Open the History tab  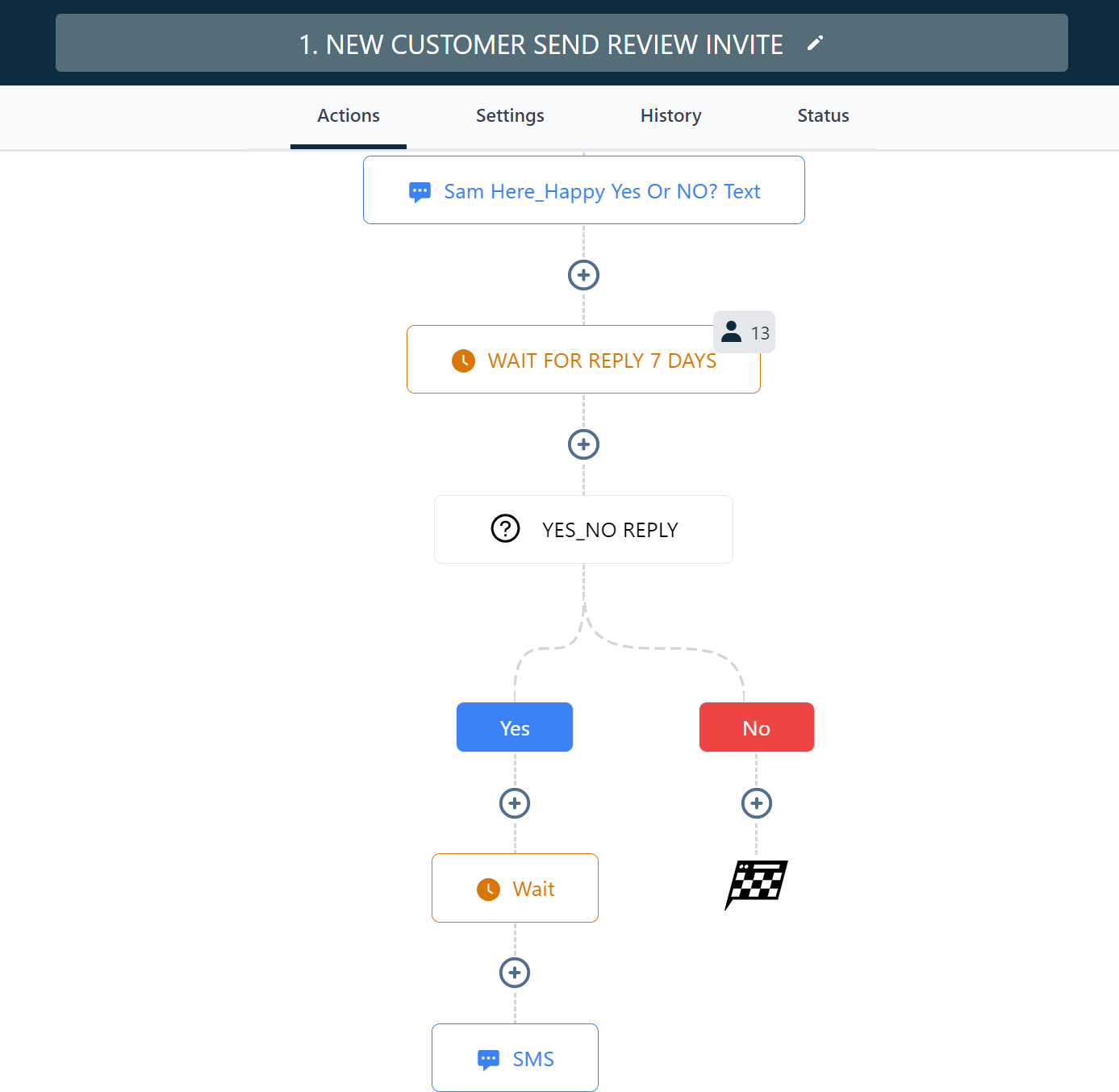point(670,115)
